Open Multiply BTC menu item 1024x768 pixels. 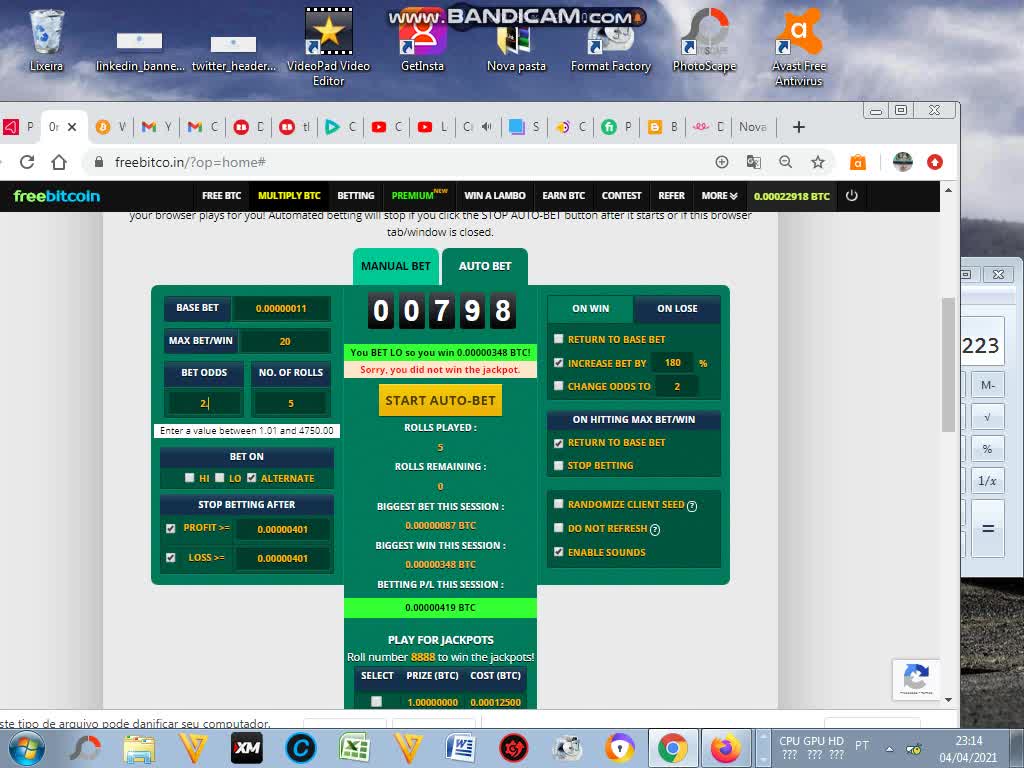[289, 195]
